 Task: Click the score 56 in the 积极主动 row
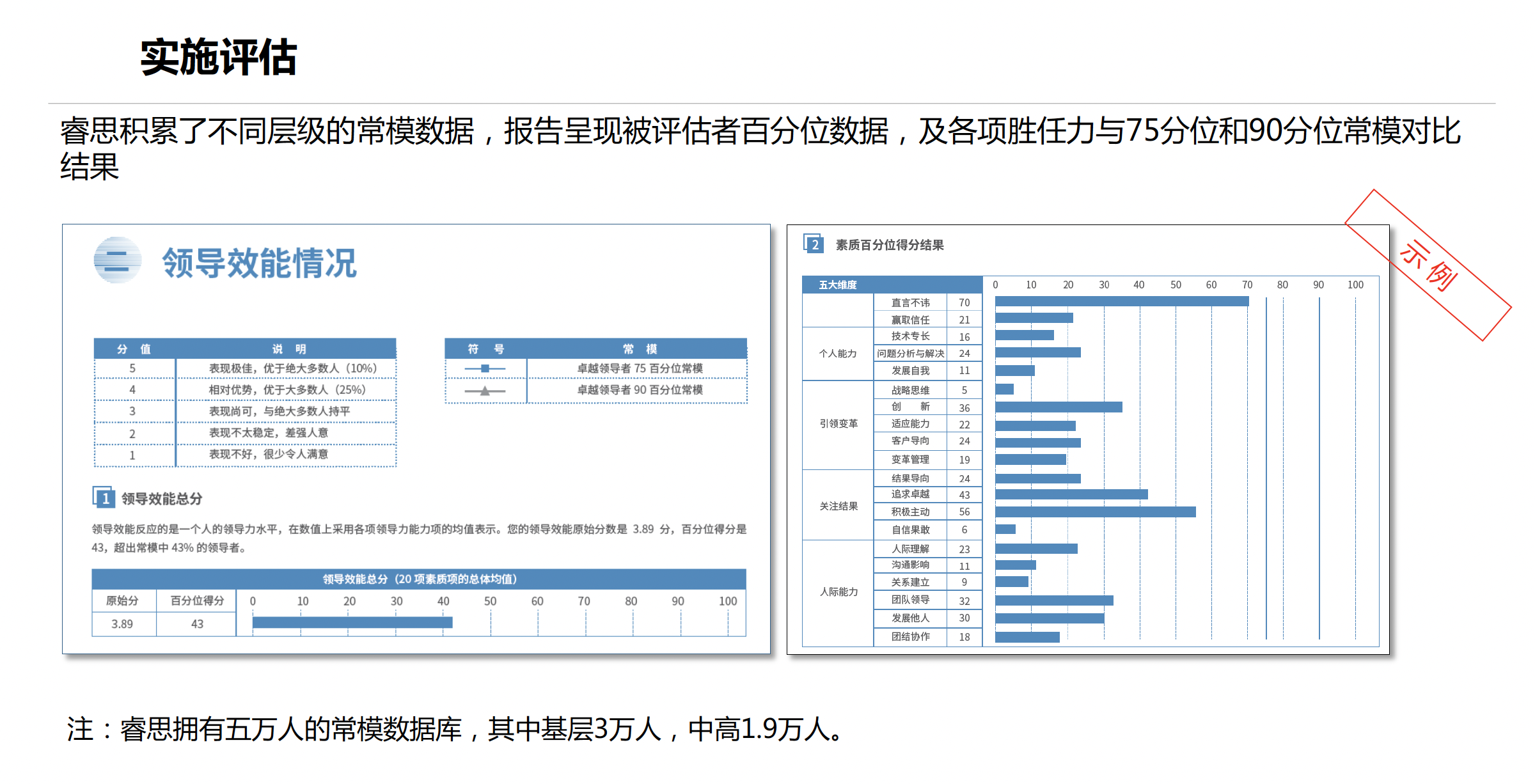[x=964, y=512]
